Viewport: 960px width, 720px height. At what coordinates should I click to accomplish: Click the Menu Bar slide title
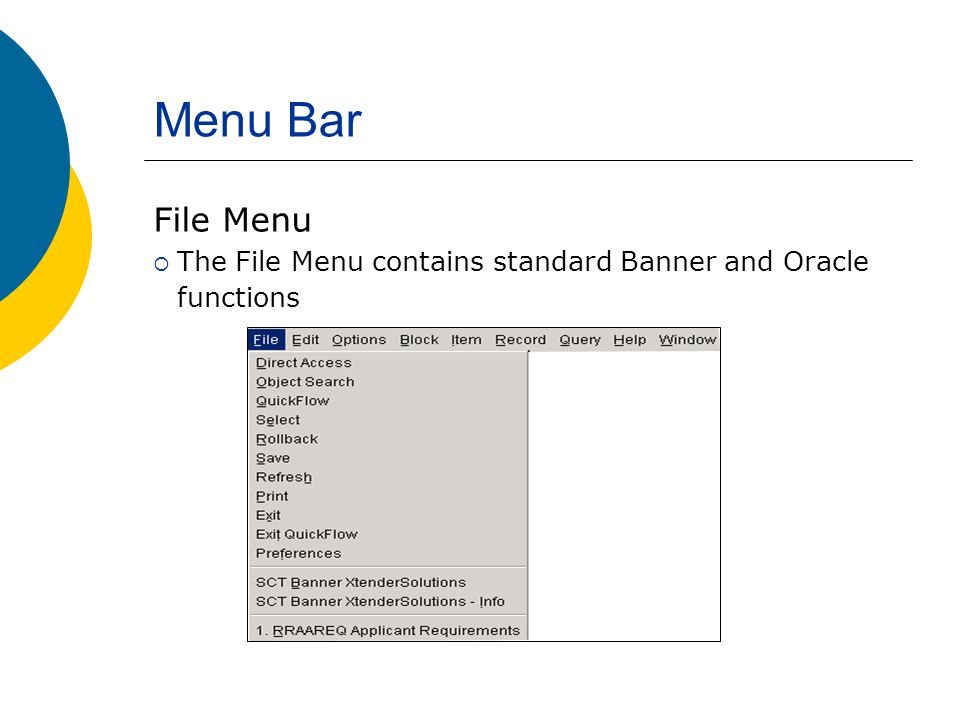(258, 120)
